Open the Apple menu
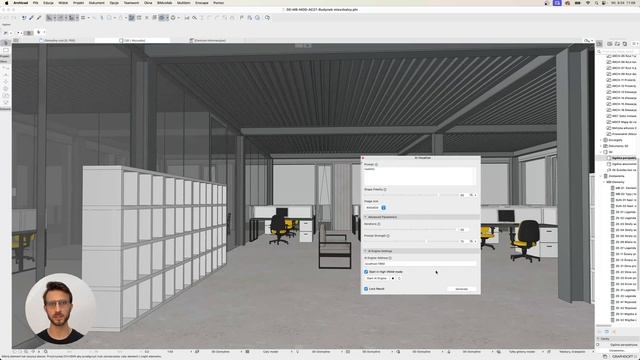Screen dimensions: 640x360 (x=6, y=3)
